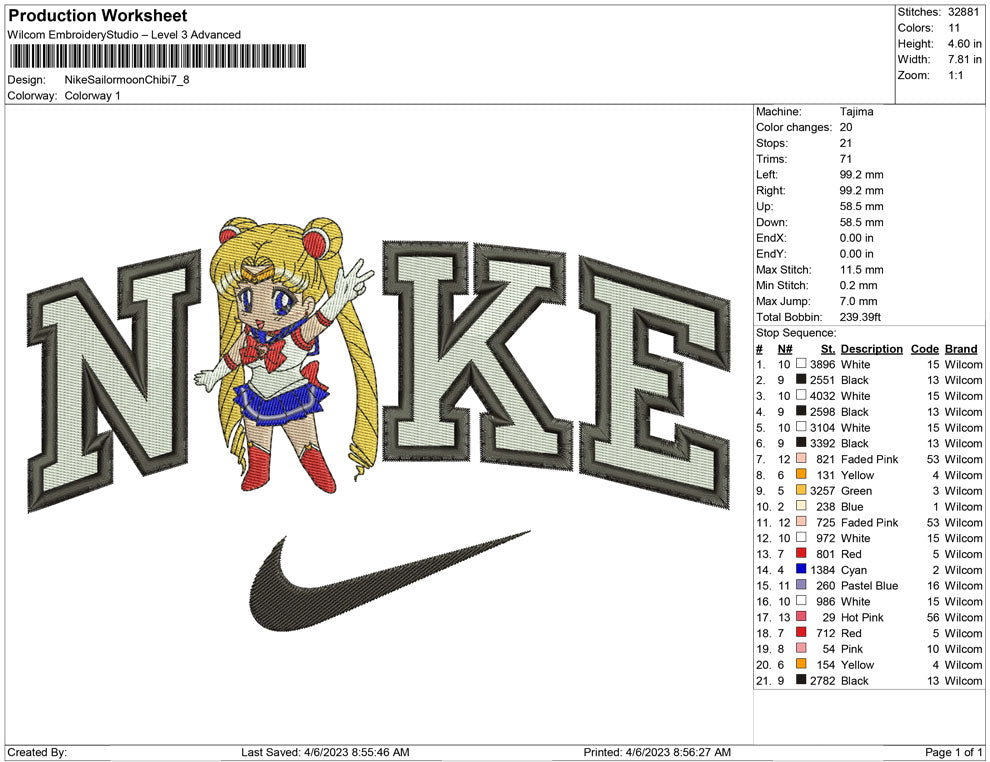Click the Pastel Blue swatch in row 15
990x762 pixels.
click(x=801, y=585)
